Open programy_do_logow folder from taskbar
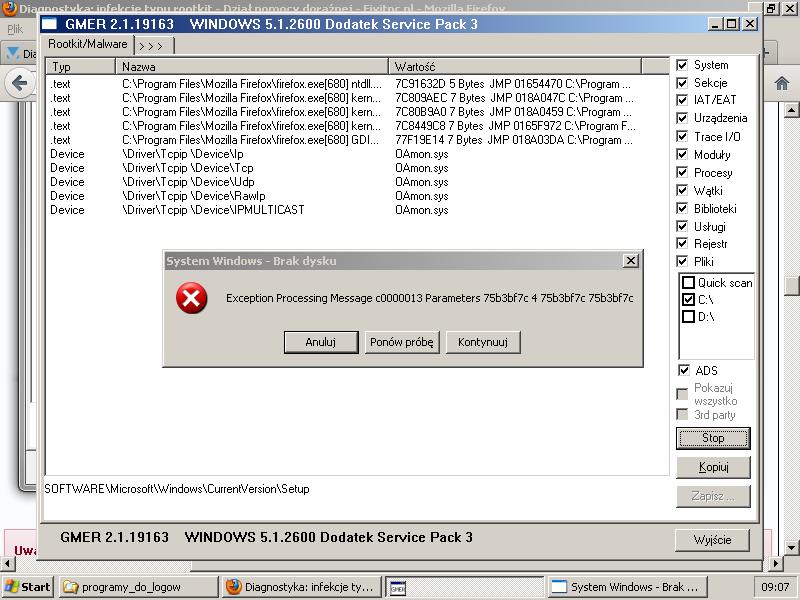Screen dimensions: 800x600 (x=138, y=587)
